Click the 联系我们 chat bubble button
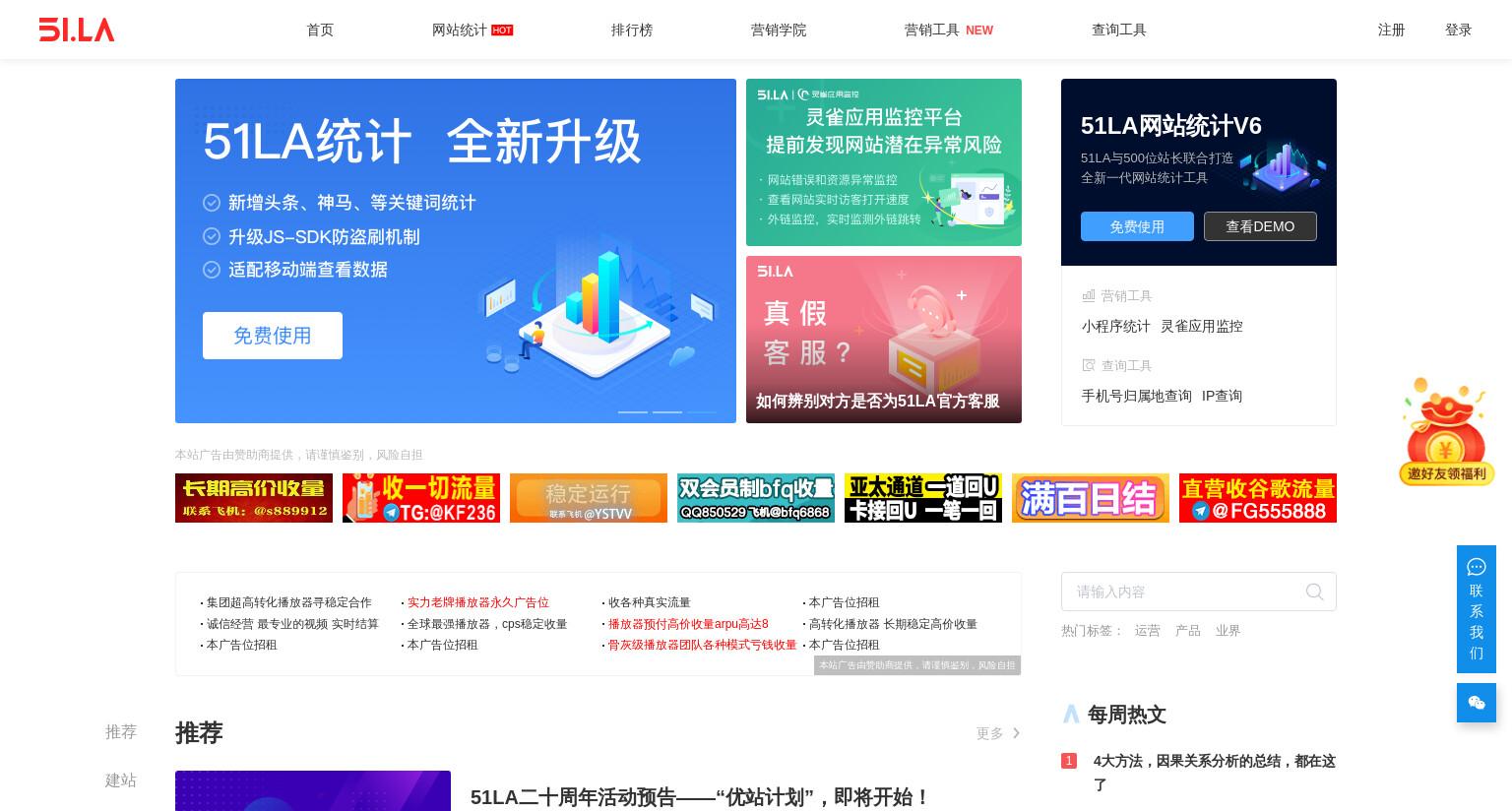 pyautogui.click(x=1477, y=609)
